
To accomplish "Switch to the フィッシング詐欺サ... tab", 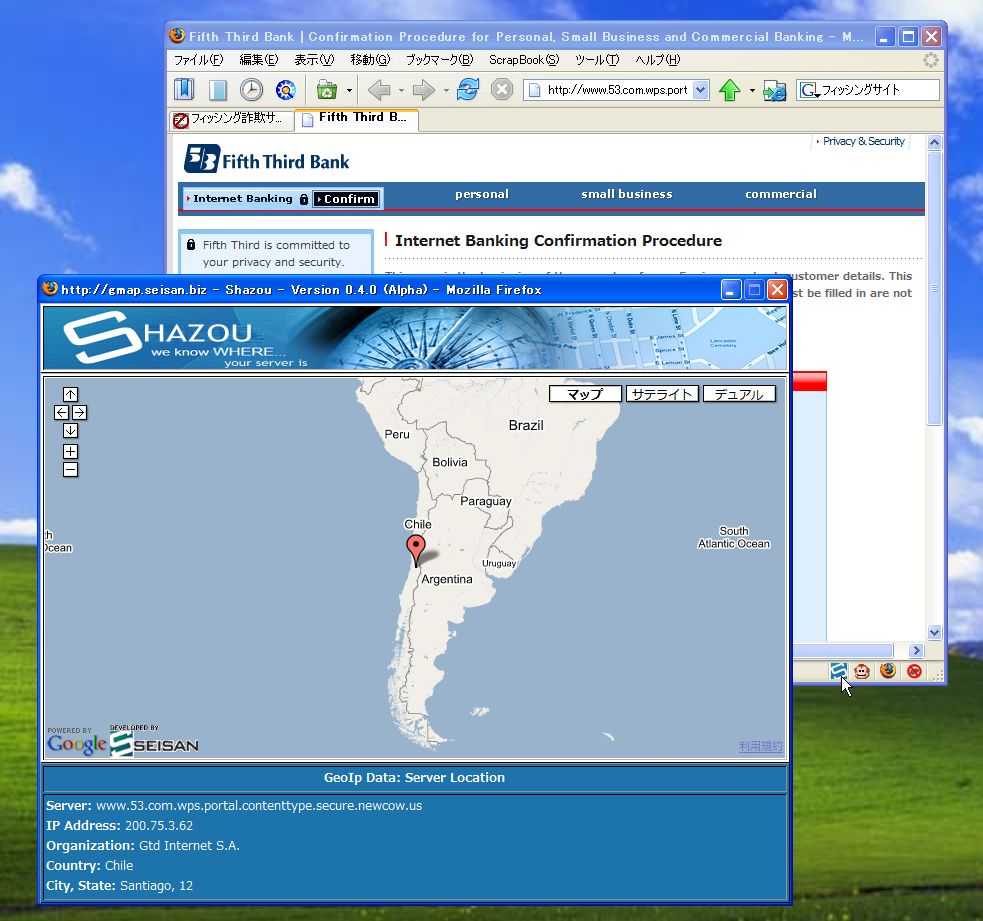I will coord(231,119).
